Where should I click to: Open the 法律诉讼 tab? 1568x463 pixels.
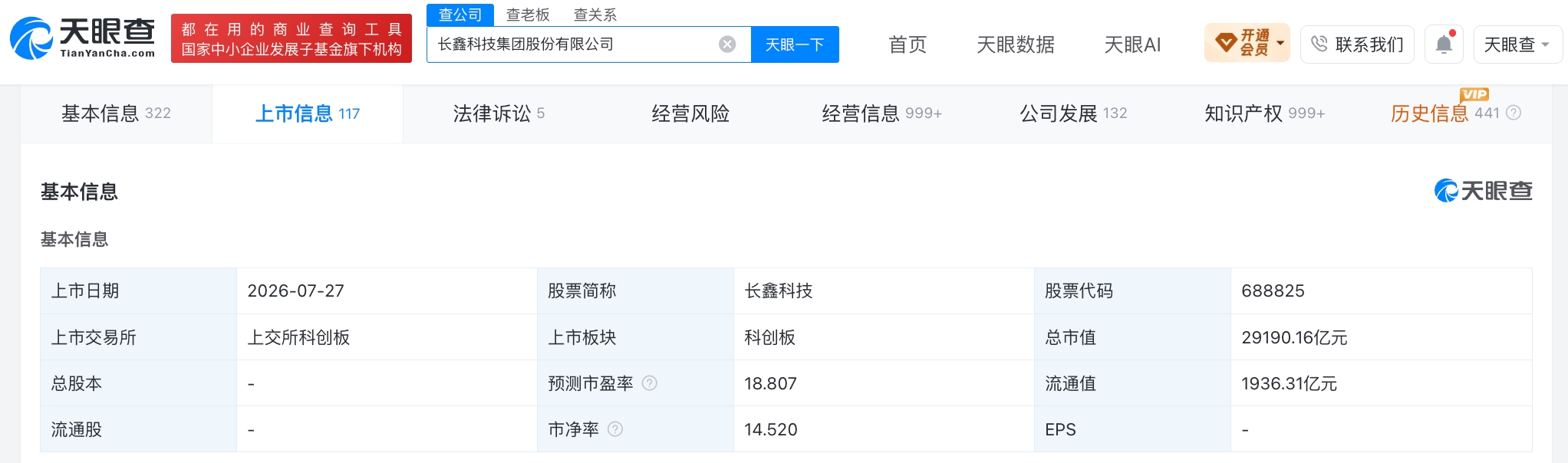click(x=499, y=113)
